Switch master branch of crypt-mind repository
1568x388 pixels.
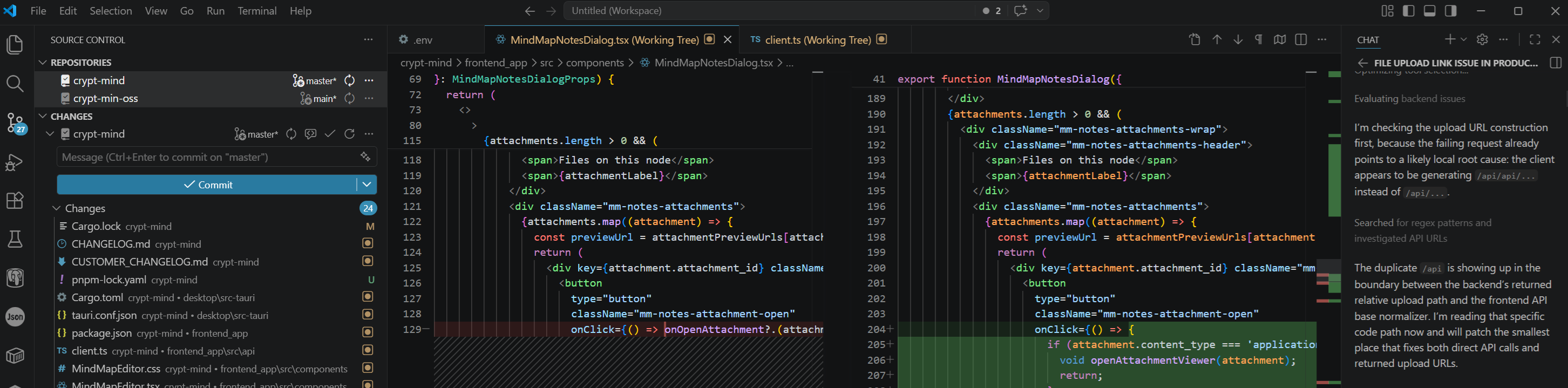point(314,80)
